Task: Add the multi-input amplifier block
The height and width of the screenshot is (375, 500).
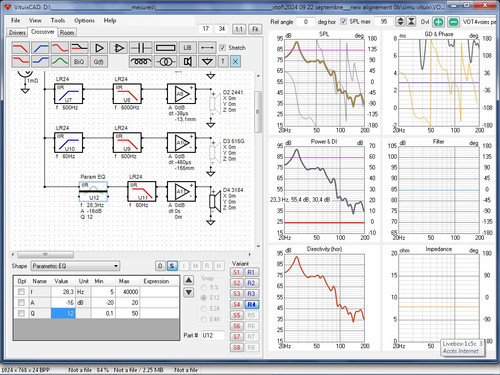Action: click(118, 48)
